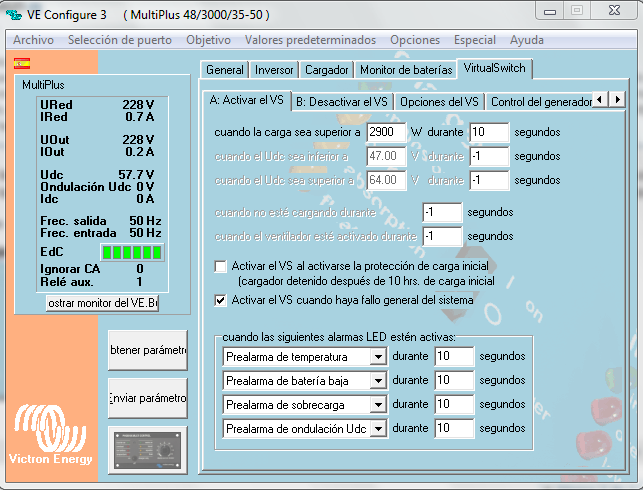Open the Ayuda menu
This screenshot has height=490, width=643.
pyautogui.click(x=527, y=40)
